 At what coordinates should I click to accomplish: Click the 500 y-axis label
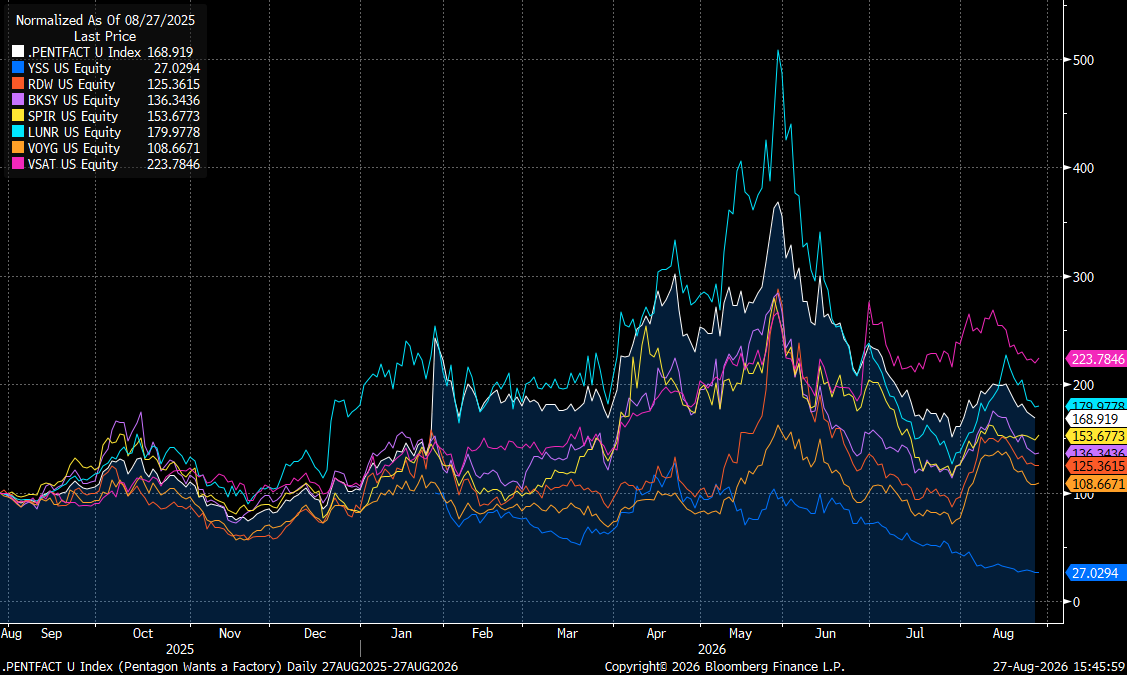pyautogui.click(x=1083, y=60)
